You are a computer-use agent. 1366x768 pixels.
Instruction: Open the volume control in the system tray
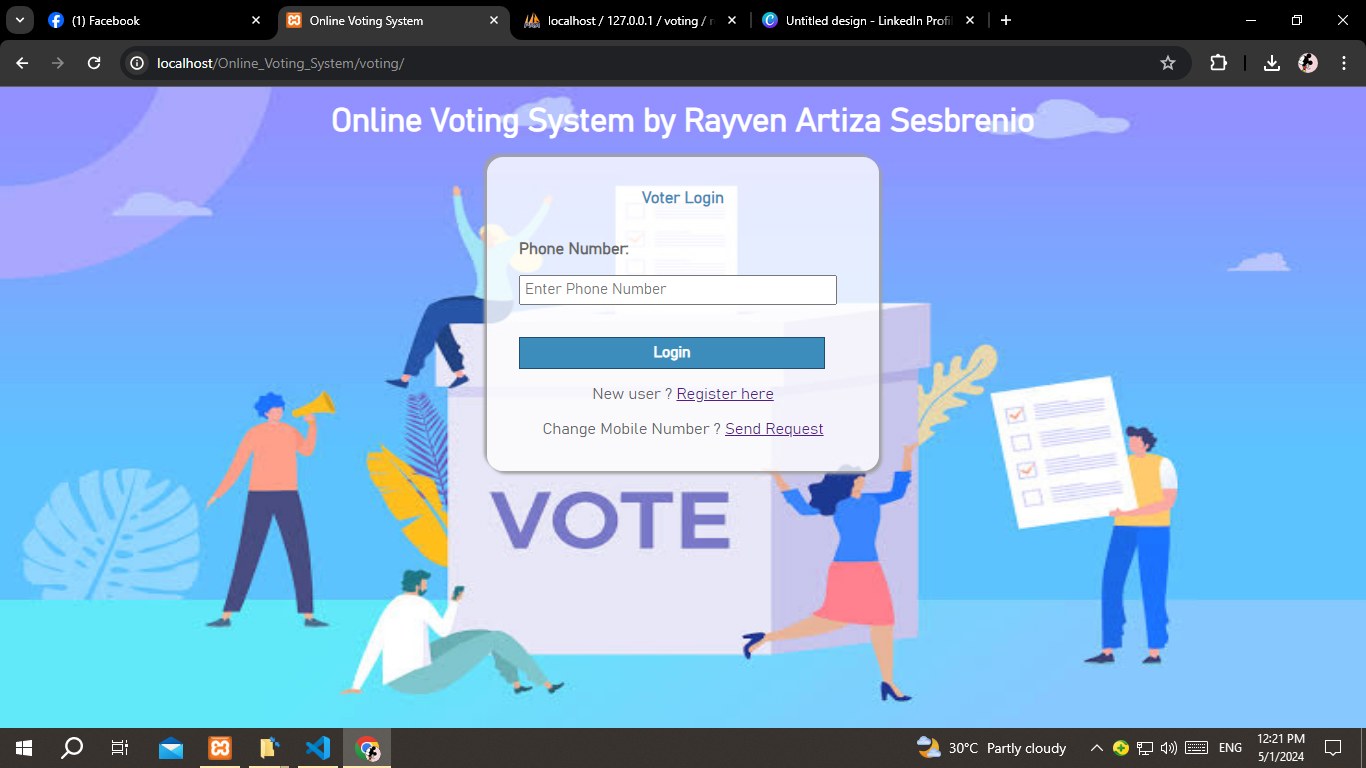pos(1167,747)
